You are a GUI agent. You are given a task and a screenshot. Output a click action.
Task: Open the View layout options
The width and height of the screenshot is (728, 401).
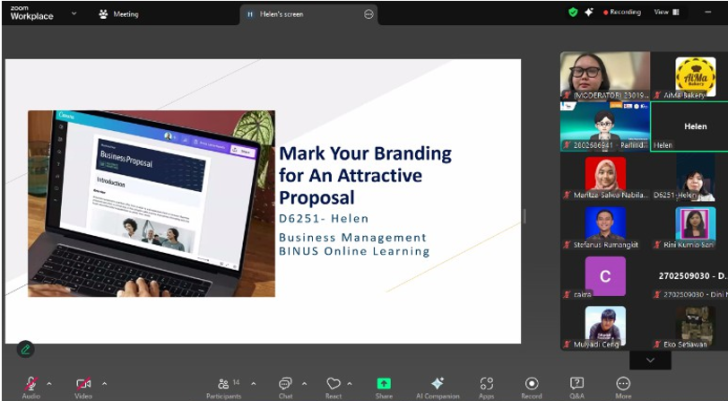[664, 12]
